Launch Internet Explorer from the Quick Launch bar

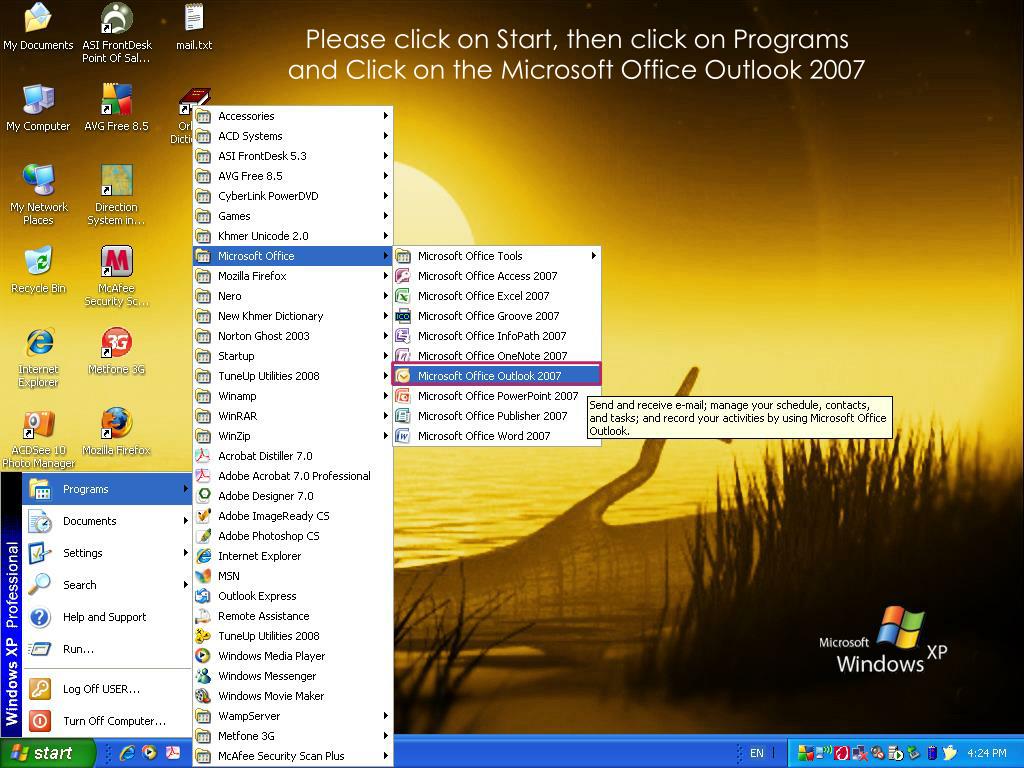127,753
